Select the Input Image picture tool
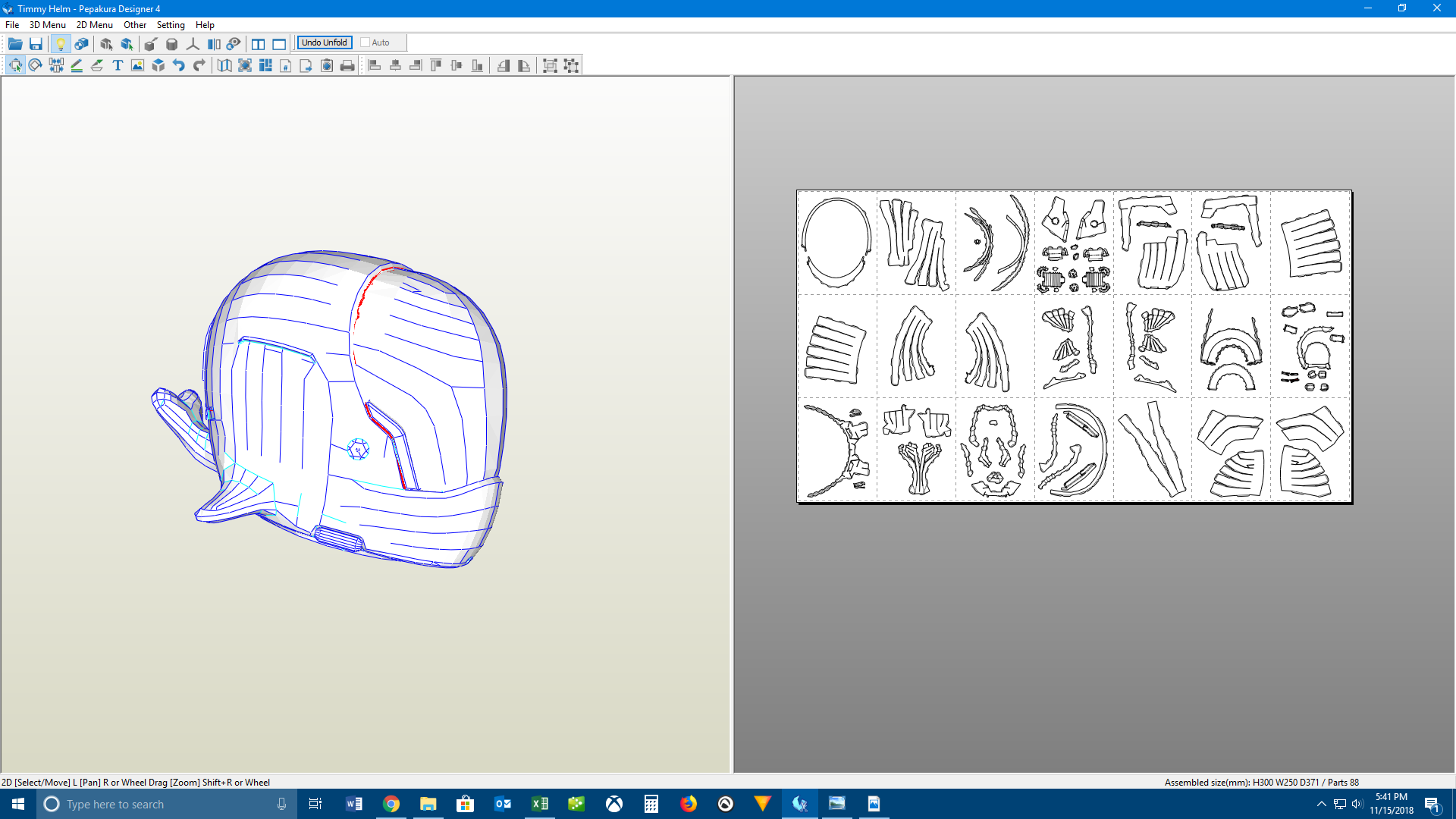 pos(137,65)
